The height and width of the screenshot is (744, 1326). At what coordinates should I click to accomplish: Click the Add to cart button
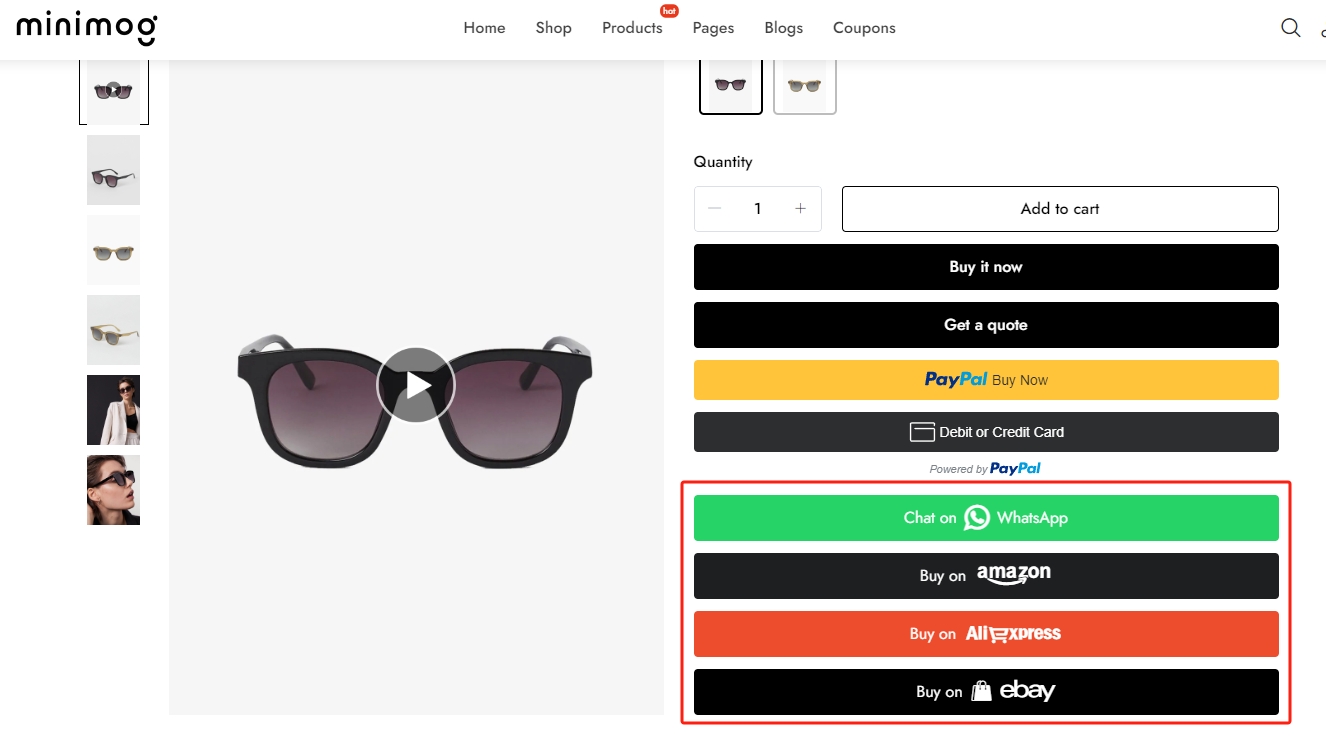1060,209
